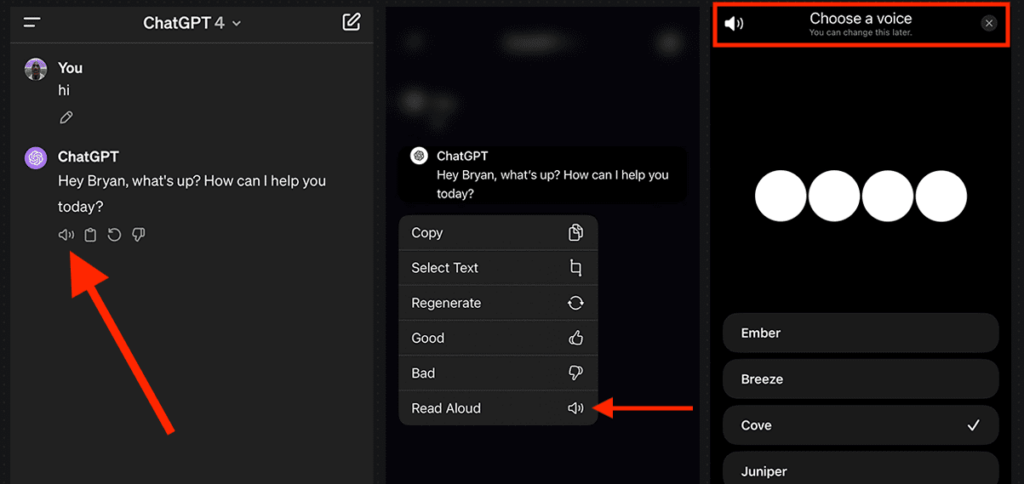The image size is (1024, 484).
Task: Copy response using clipboard icon
Action: (91, 234)
